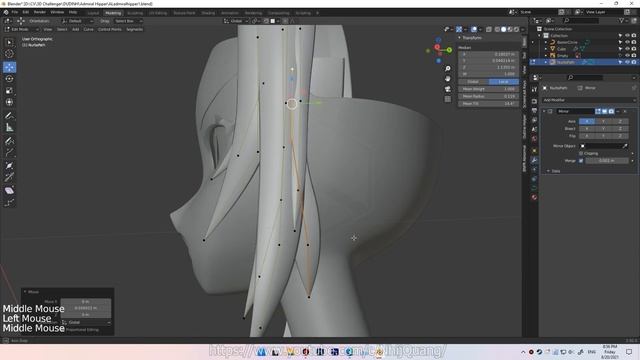Select the Cursor tool in left toolbar
This screenshot has width=640, height=360.
pos(9,54)
